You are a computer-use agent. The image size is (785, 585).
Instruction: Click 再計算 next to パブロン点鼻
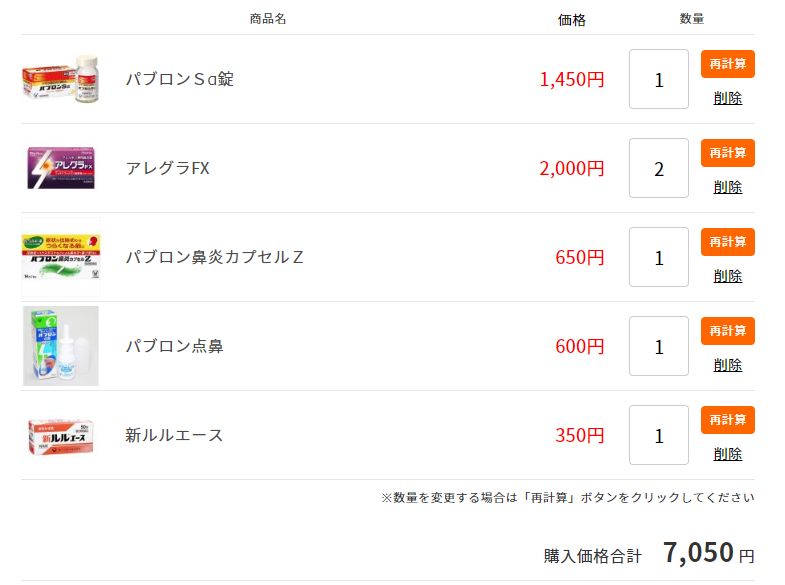727,331
